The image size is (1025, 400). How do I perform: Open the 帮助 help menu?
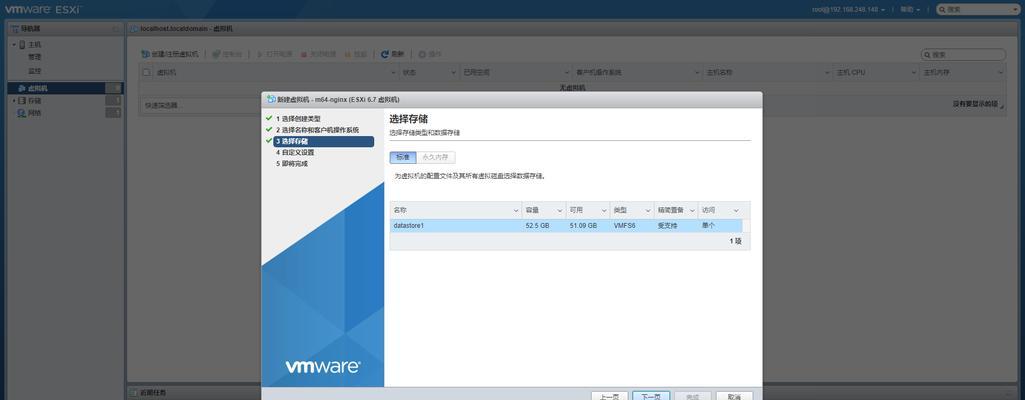click(x=909, y=10)
